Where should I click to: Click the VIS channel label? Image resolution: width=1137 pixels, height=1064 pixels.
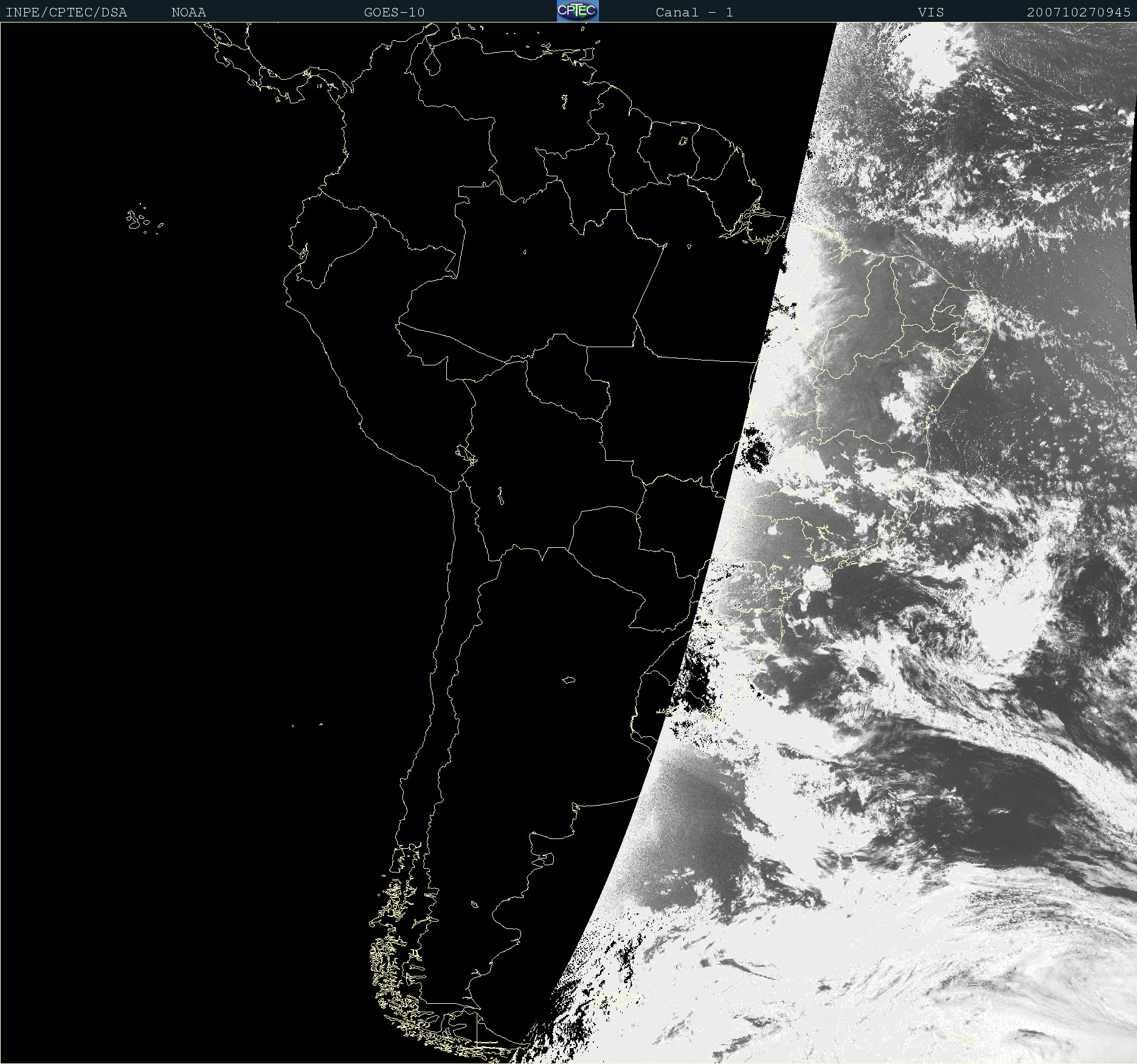(x=931, y=13)
